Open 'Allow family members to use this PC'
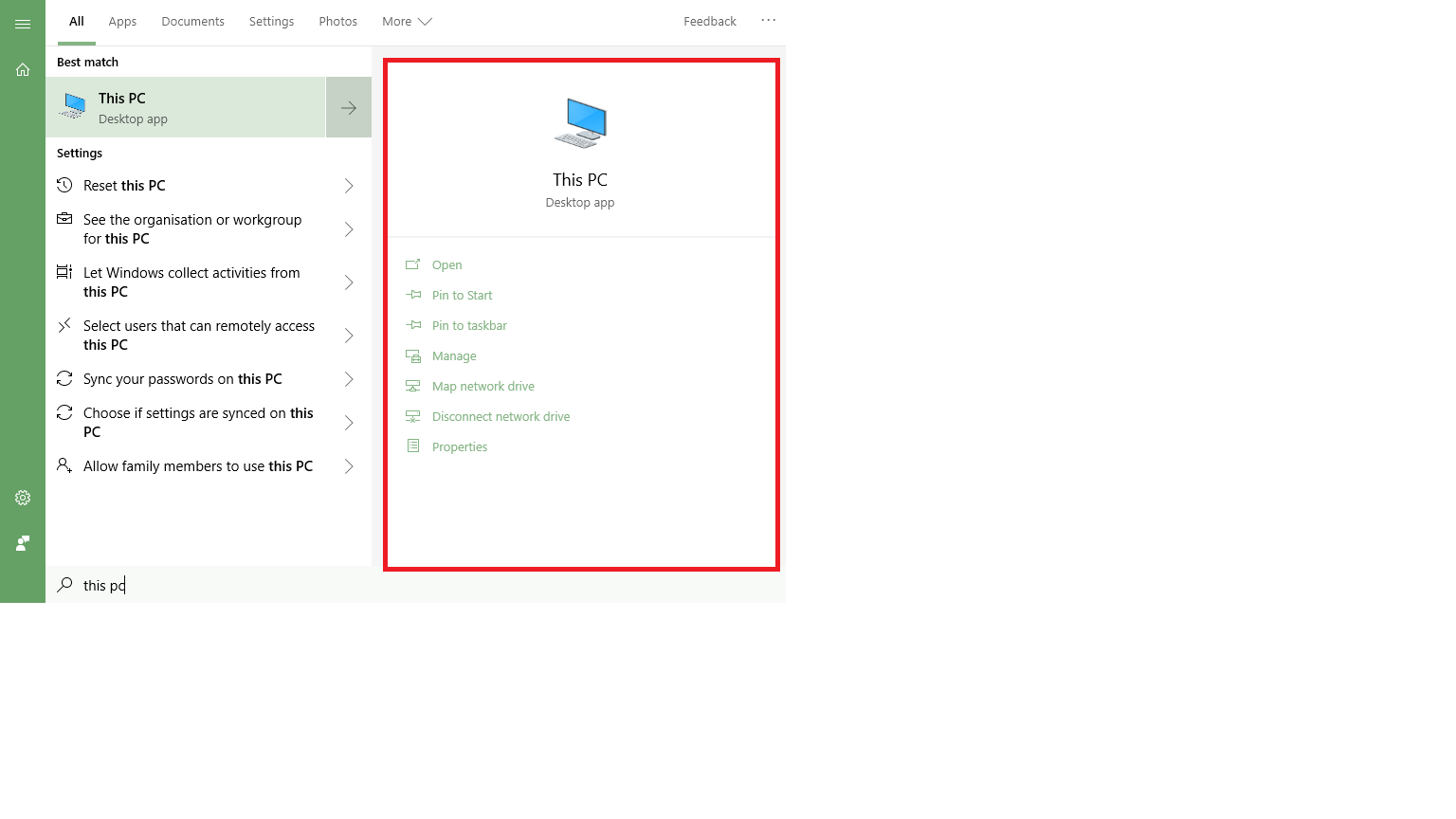Screen dimensions: 1456x819 click(x=209, y=466)
